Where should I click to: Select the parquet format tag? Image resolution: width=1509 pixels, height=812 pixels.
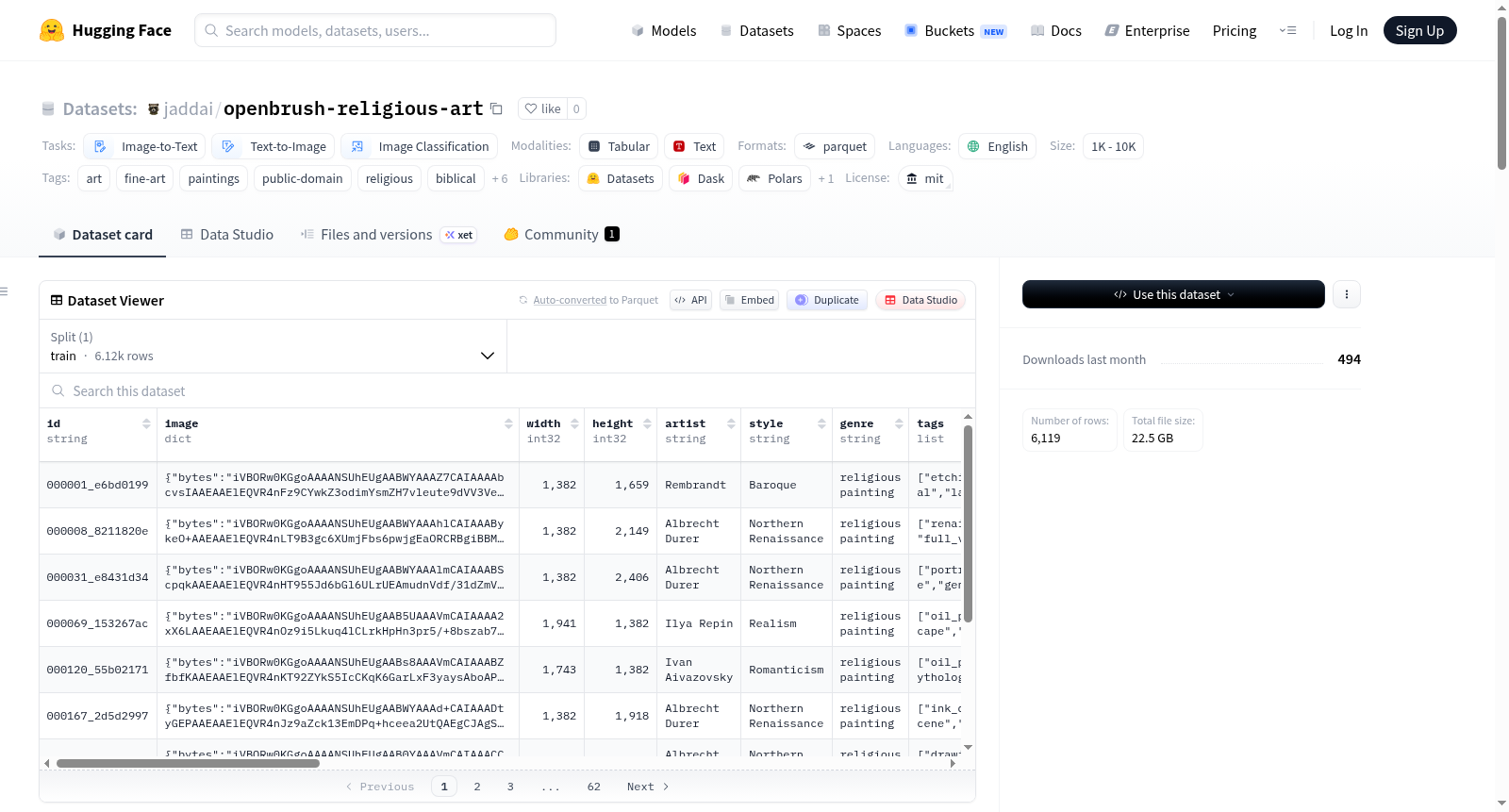(835, 146)
